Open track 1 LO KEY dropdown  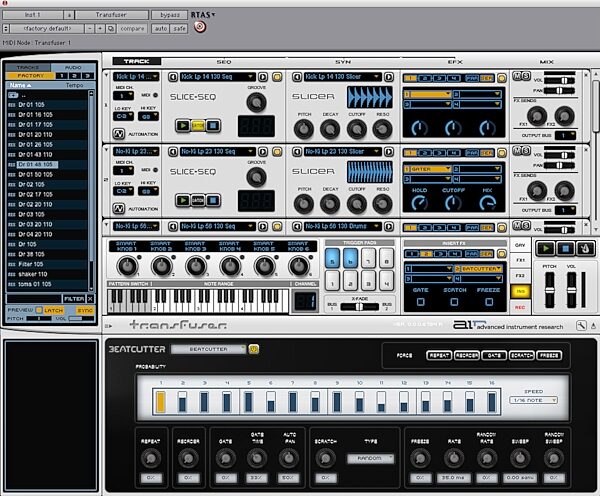click(123, 116)
